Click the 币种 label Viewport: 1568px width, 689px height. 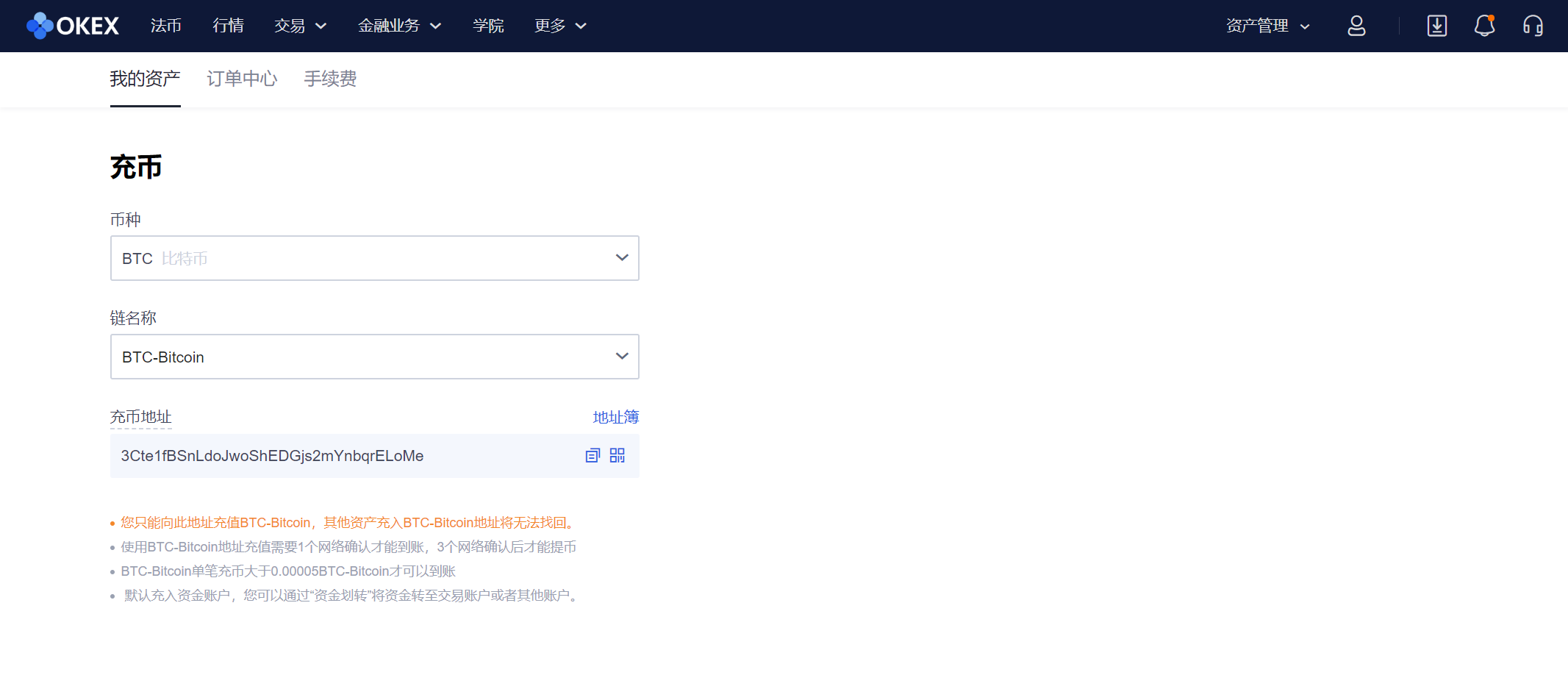pos(125,220)
